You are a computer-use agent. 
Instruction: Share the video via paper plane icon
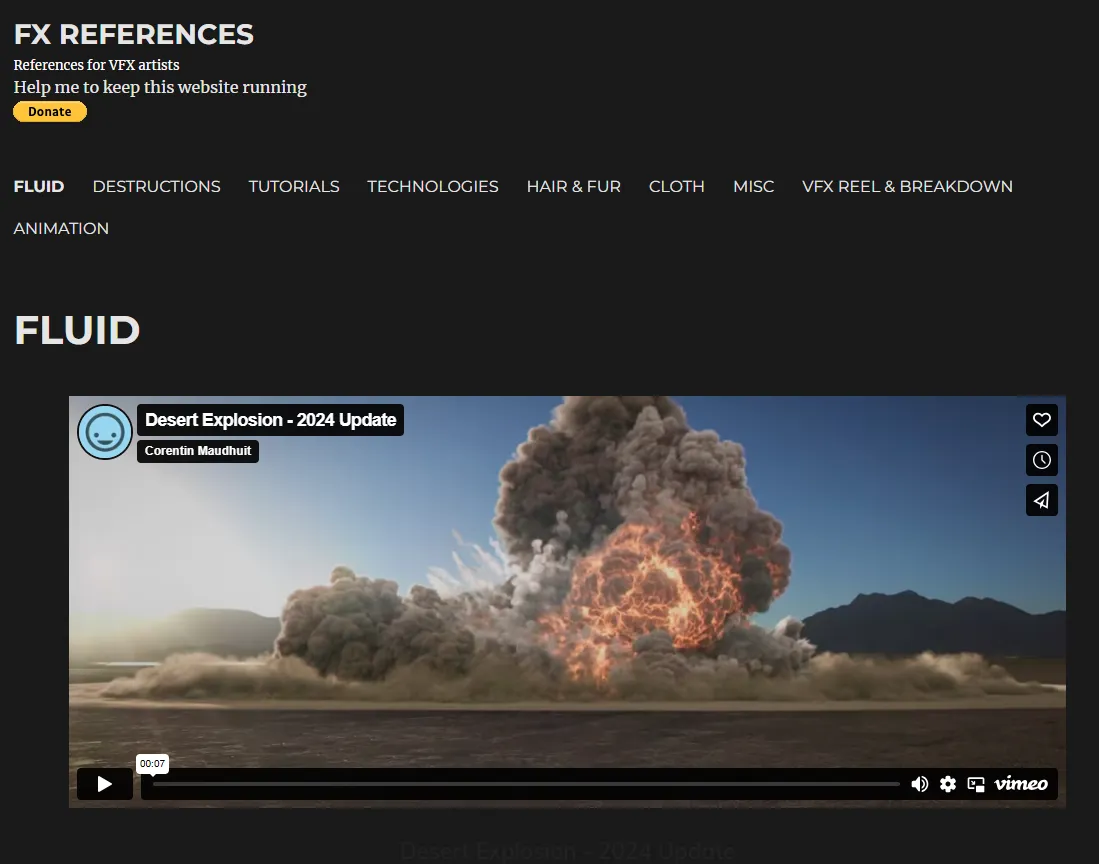click(1041, 500)
